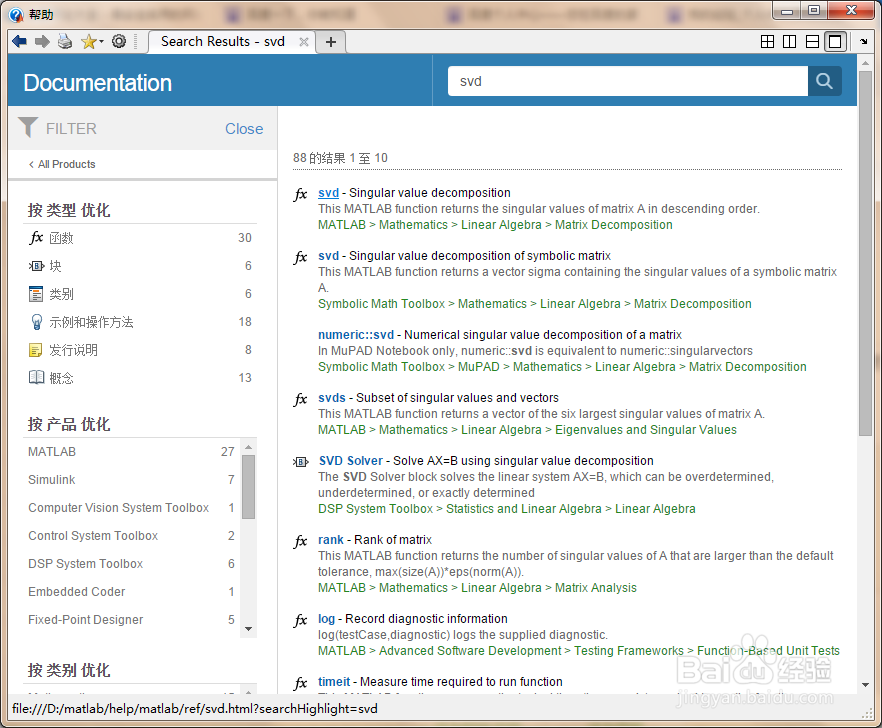Switch to top/bottom split layout

coord(812,42)
